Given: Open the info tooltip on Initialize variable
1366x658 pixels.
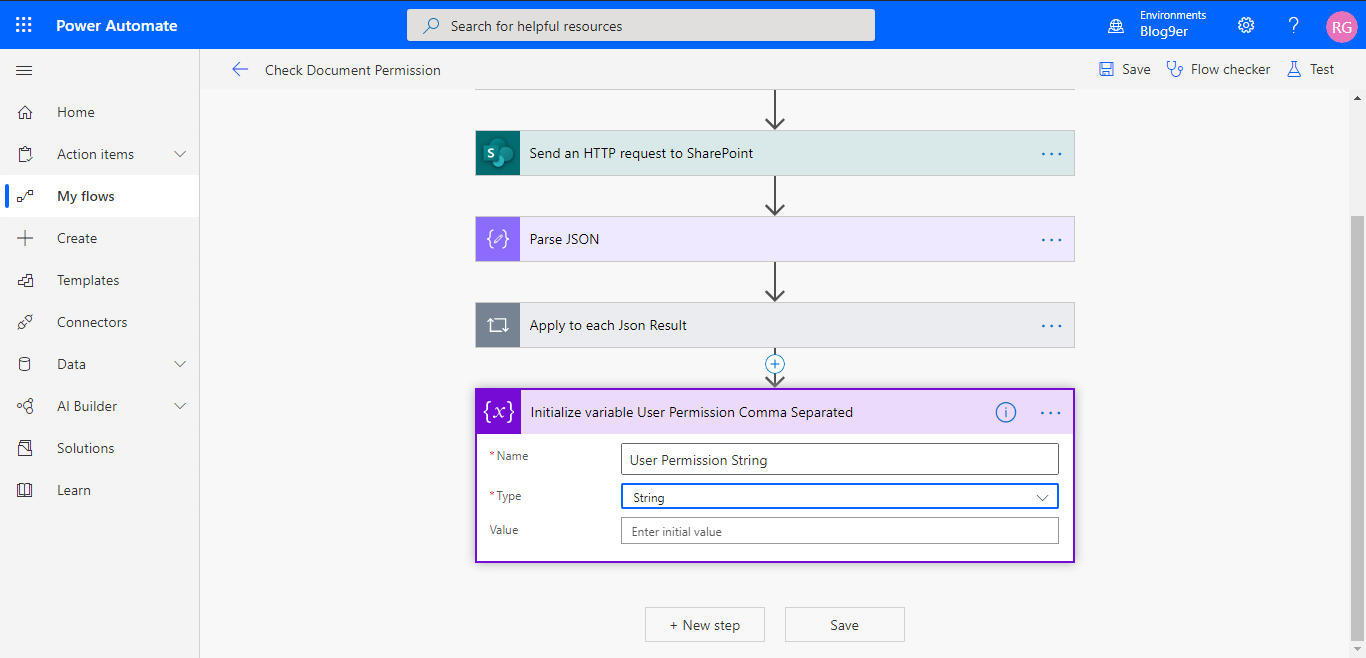Looking at the screenshot, I should [x=1006, y=412].
